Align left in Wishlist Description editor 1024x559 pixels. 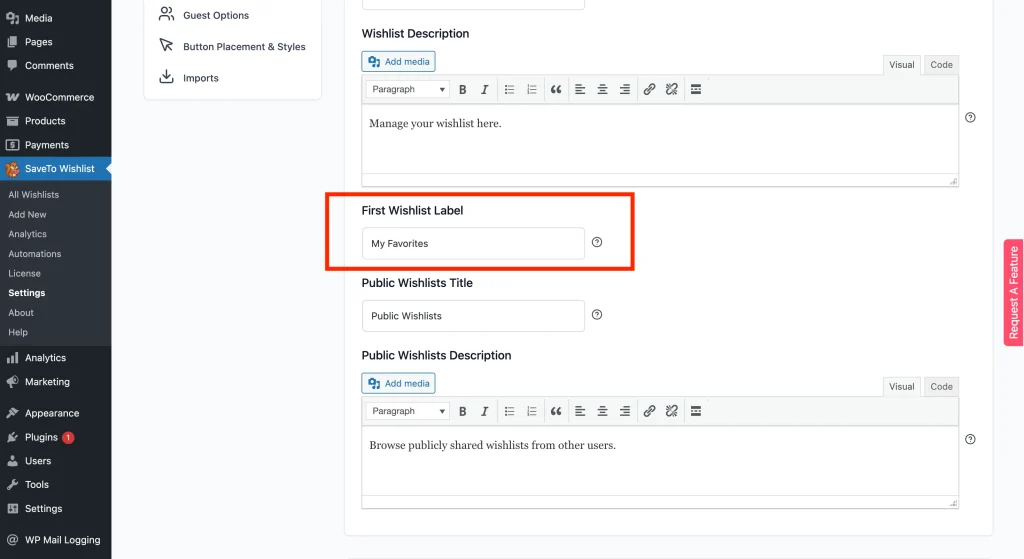pyautogui.click(x=580, y=89)
